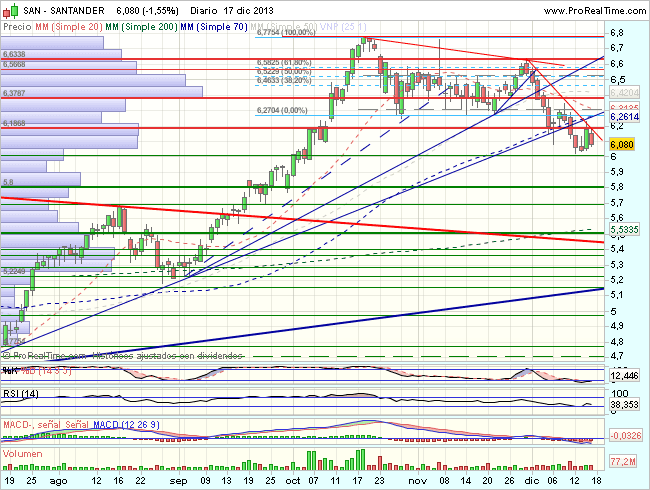The image size is (650, 490).
Task: Select the RSI (14) indicator label
Action: coord(20,393)
